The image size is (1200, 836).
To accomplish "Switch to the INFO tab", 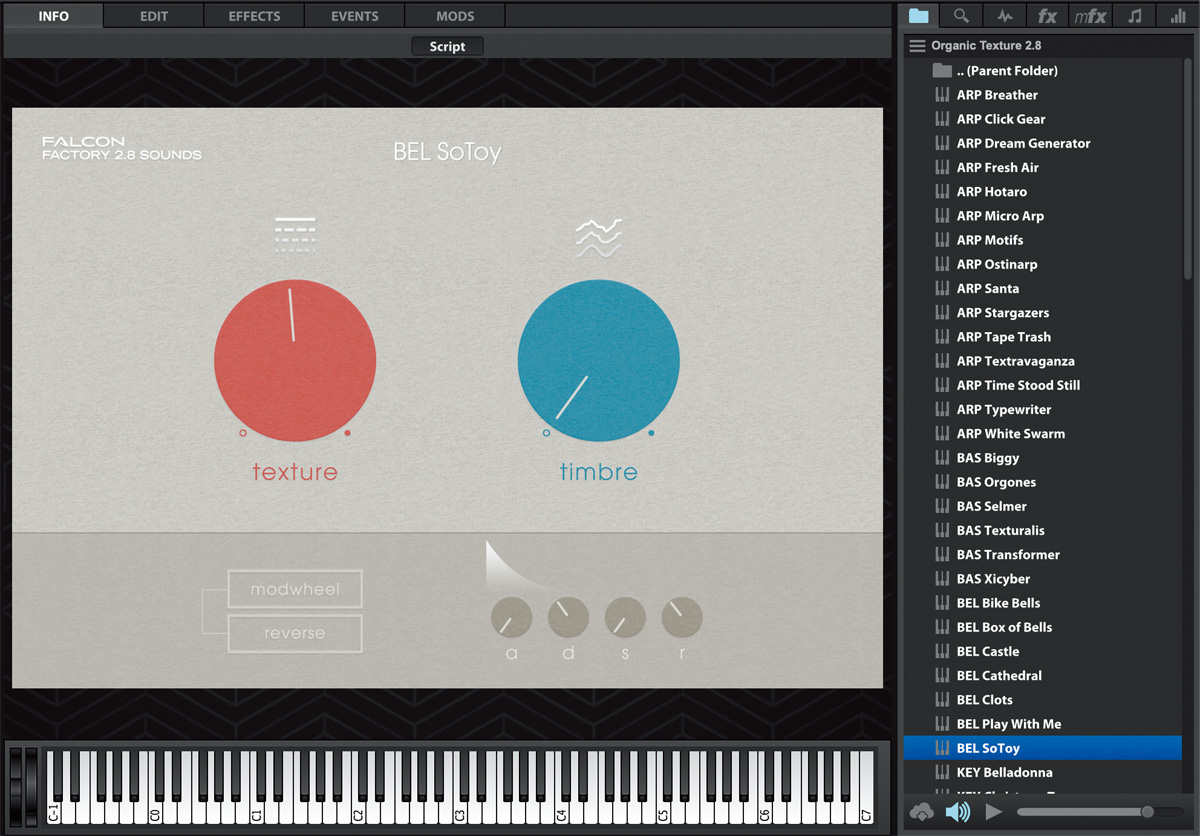I will (54, 16).
